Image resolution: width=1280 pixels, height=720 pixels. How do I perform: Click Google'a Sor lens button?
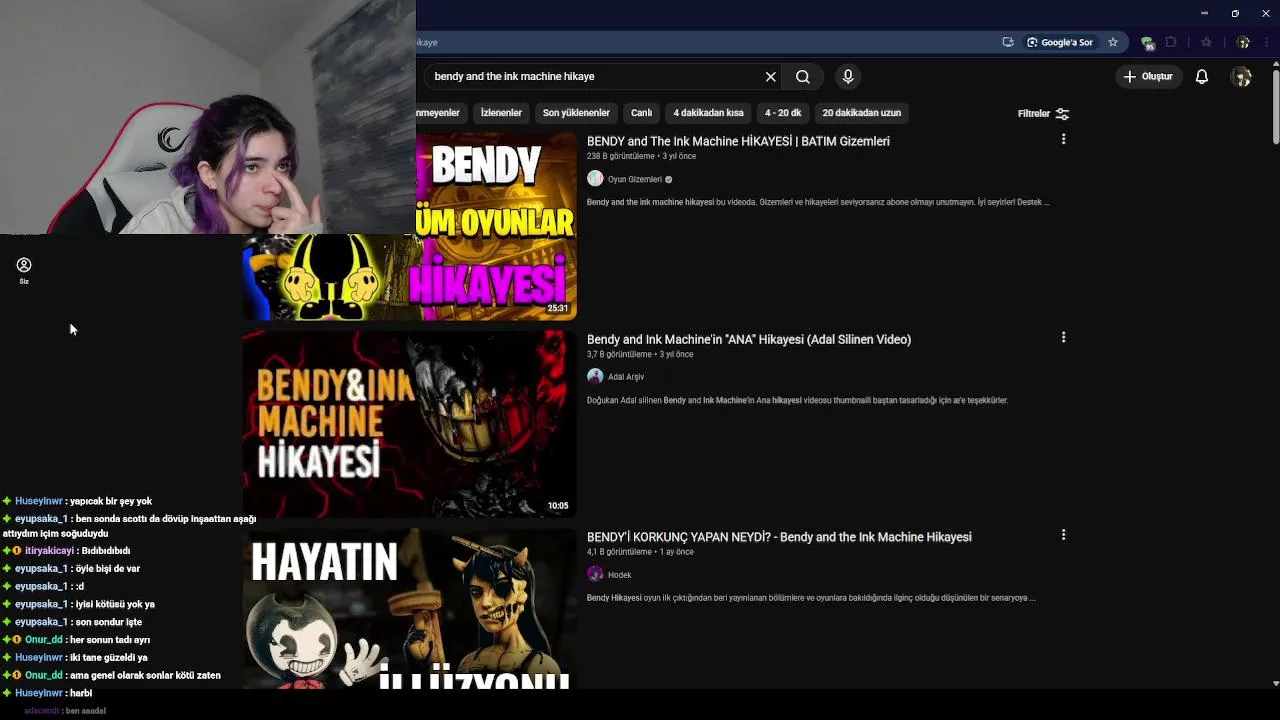click(1060, 42)
